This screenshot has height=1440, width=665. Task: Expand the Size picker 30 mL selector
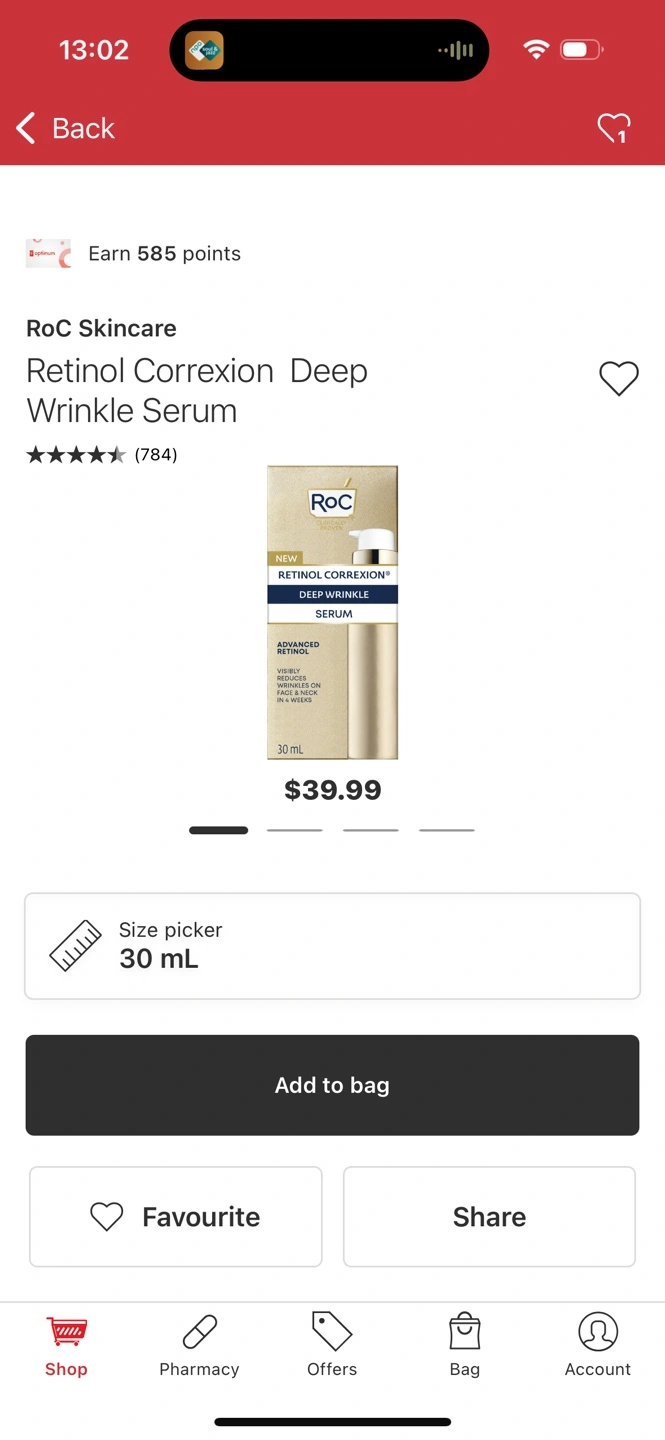[332, 946]
